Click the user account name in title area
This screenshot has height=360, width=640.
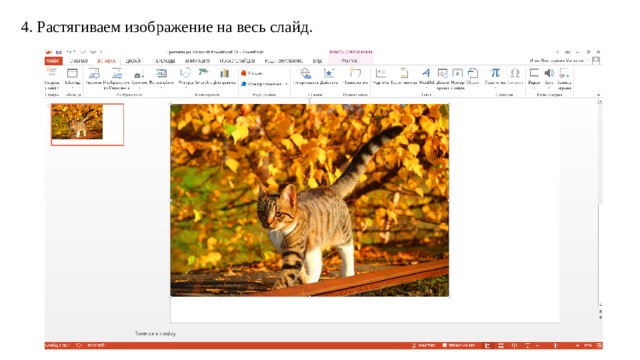click(557, 60)
